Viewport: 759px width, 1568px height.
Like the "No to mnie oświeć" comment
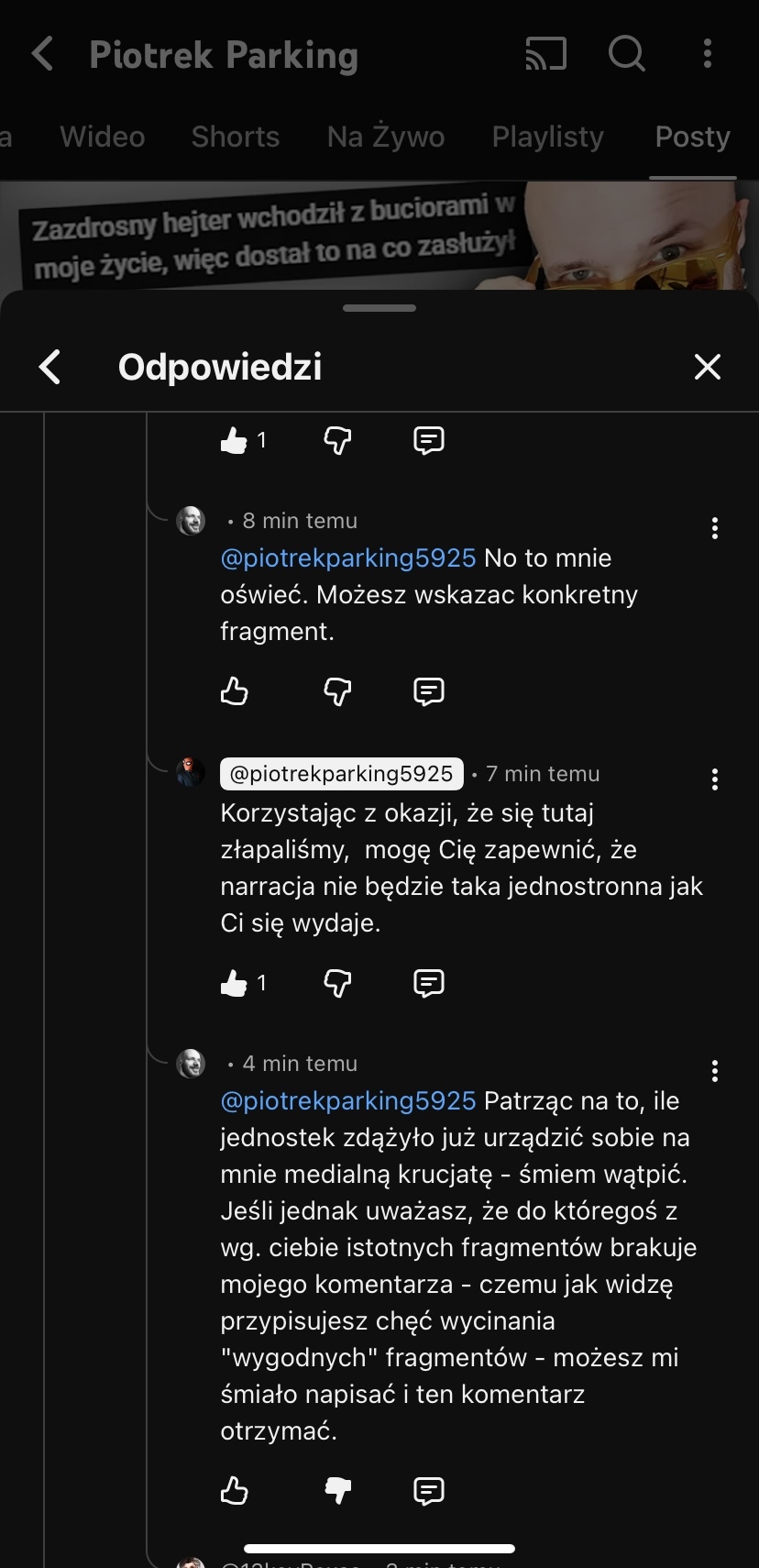235,690
